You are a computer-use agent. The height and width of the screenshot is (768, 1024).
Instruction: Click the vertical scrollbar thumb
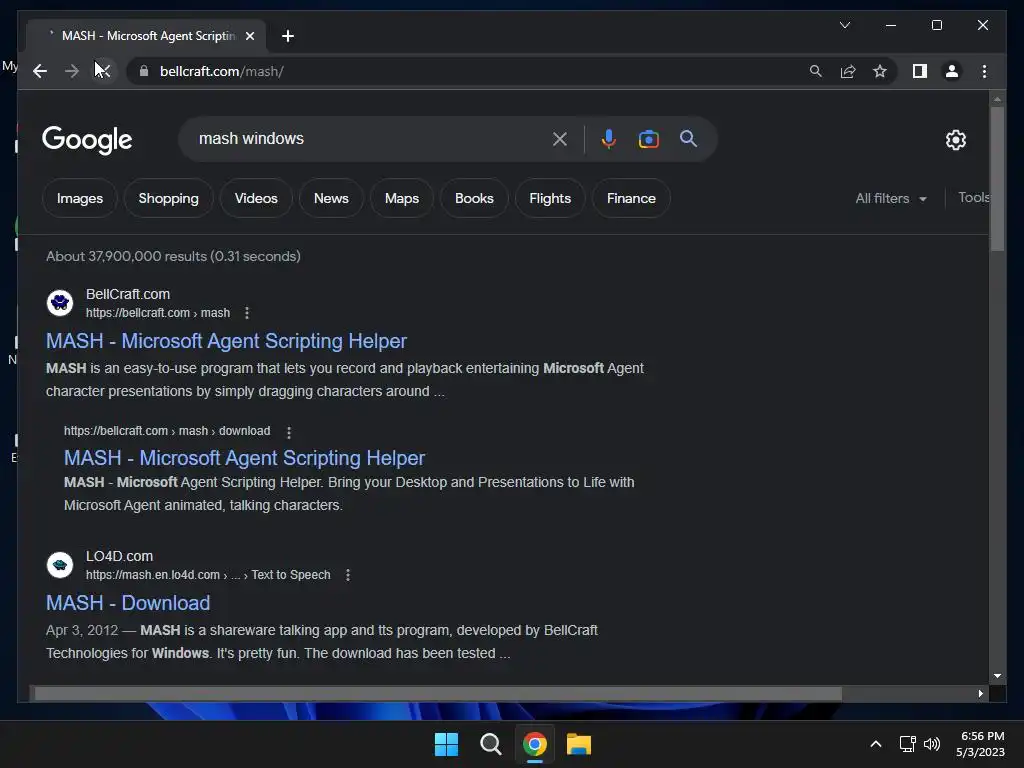pos(997,179)
